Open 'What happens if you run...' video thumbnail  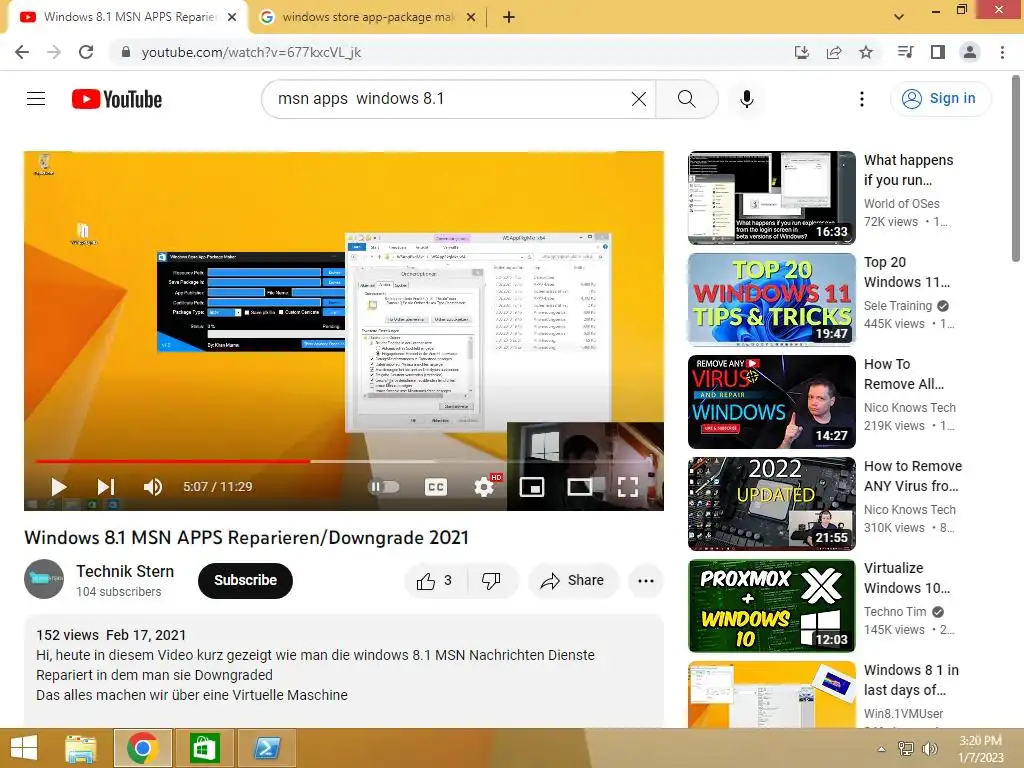pyautogui.click(x=772, y=198)
